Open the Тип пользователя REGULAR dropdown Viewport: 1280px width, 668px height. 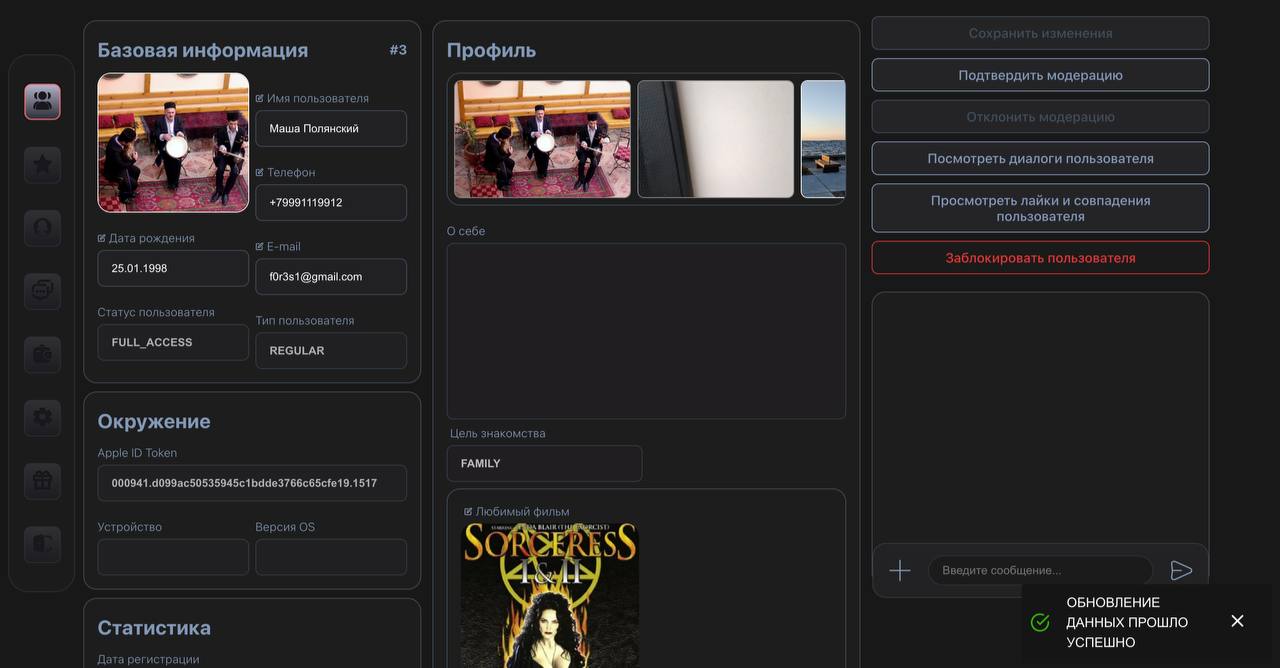coord(331,351)
